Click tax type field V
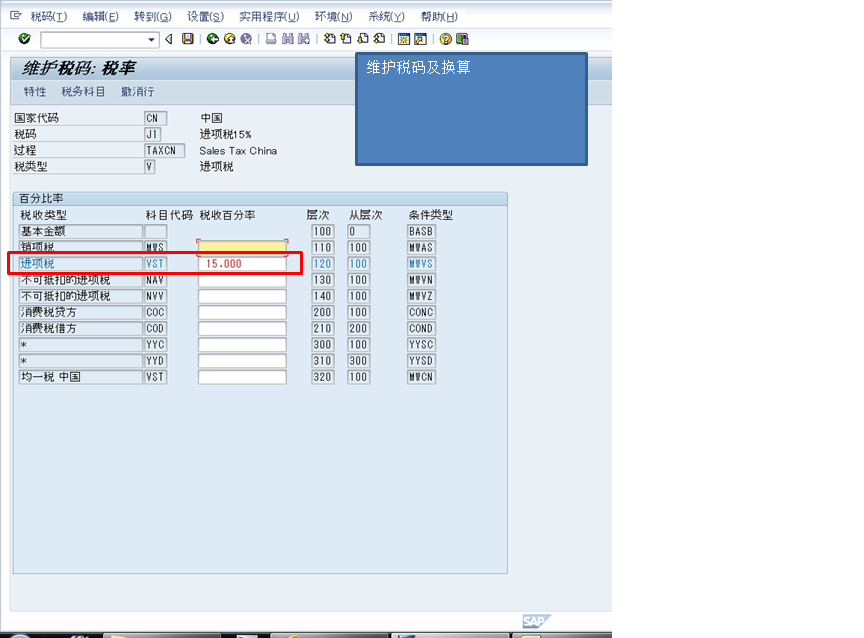Screen dimensions: 864x638 (x=149, y=166)
